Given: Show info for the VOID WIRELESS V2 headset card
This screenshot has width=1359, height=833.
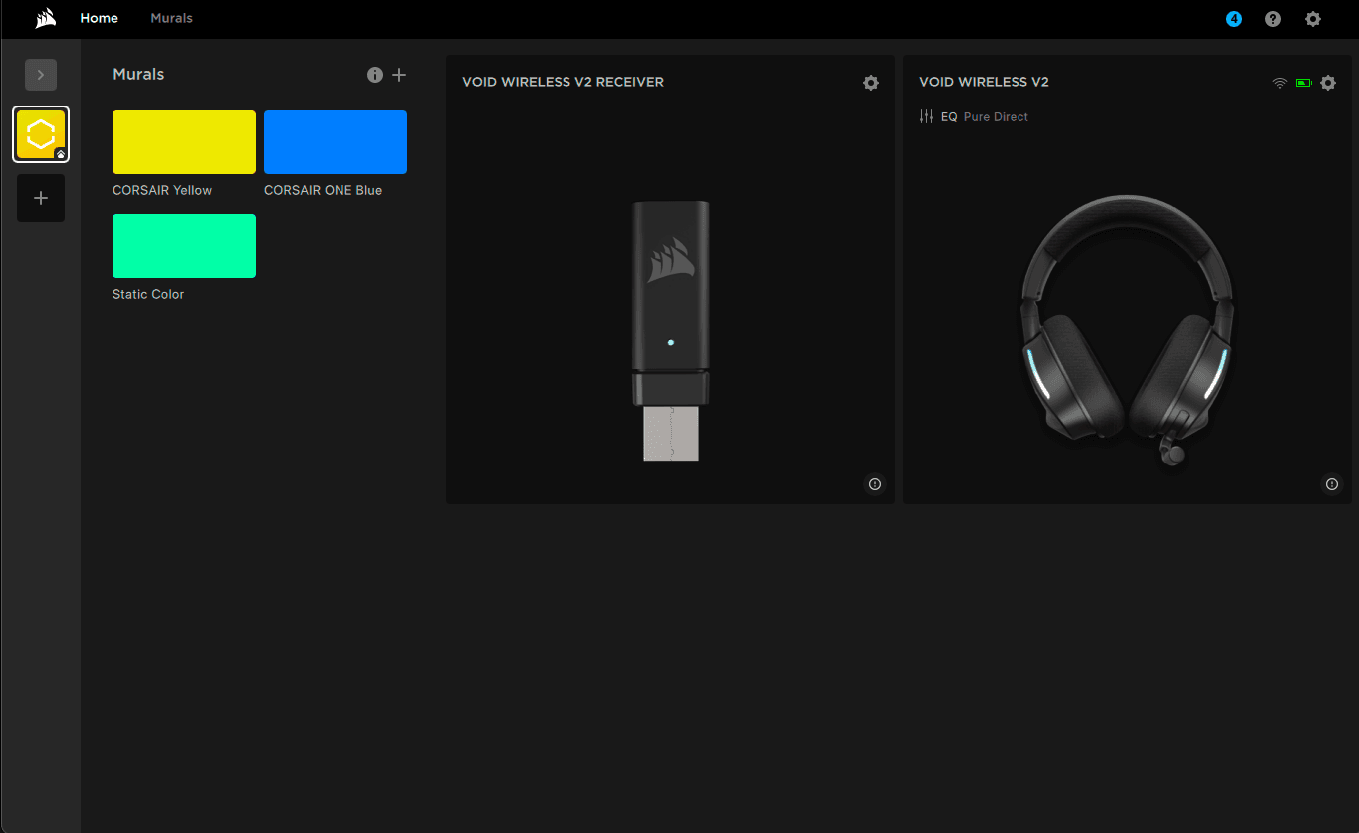Looking at the screenshot, I should (1332, 484).
